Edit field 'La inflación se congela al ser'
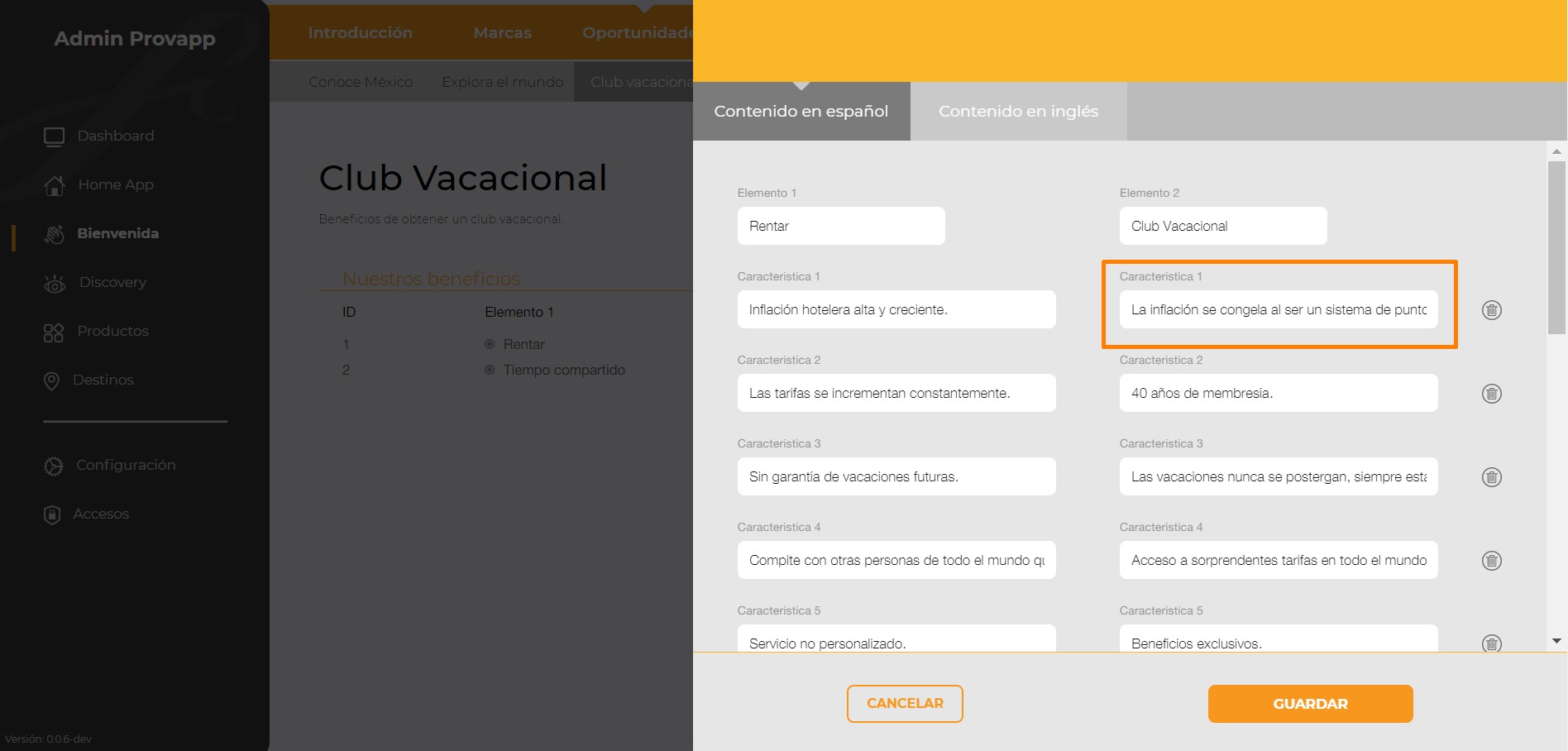This screenshot has height=751, width=1568. 1279,309
